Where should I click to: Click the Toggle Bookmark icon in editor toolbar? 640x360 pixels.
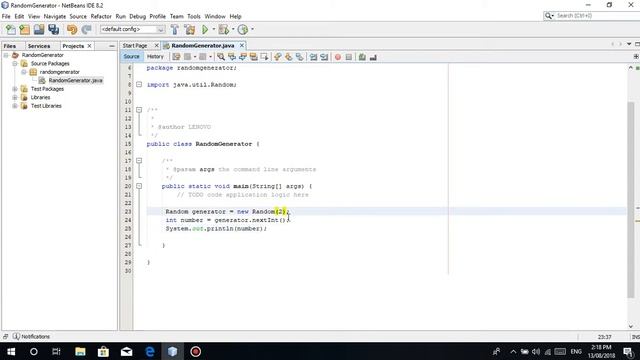(300, 57)
